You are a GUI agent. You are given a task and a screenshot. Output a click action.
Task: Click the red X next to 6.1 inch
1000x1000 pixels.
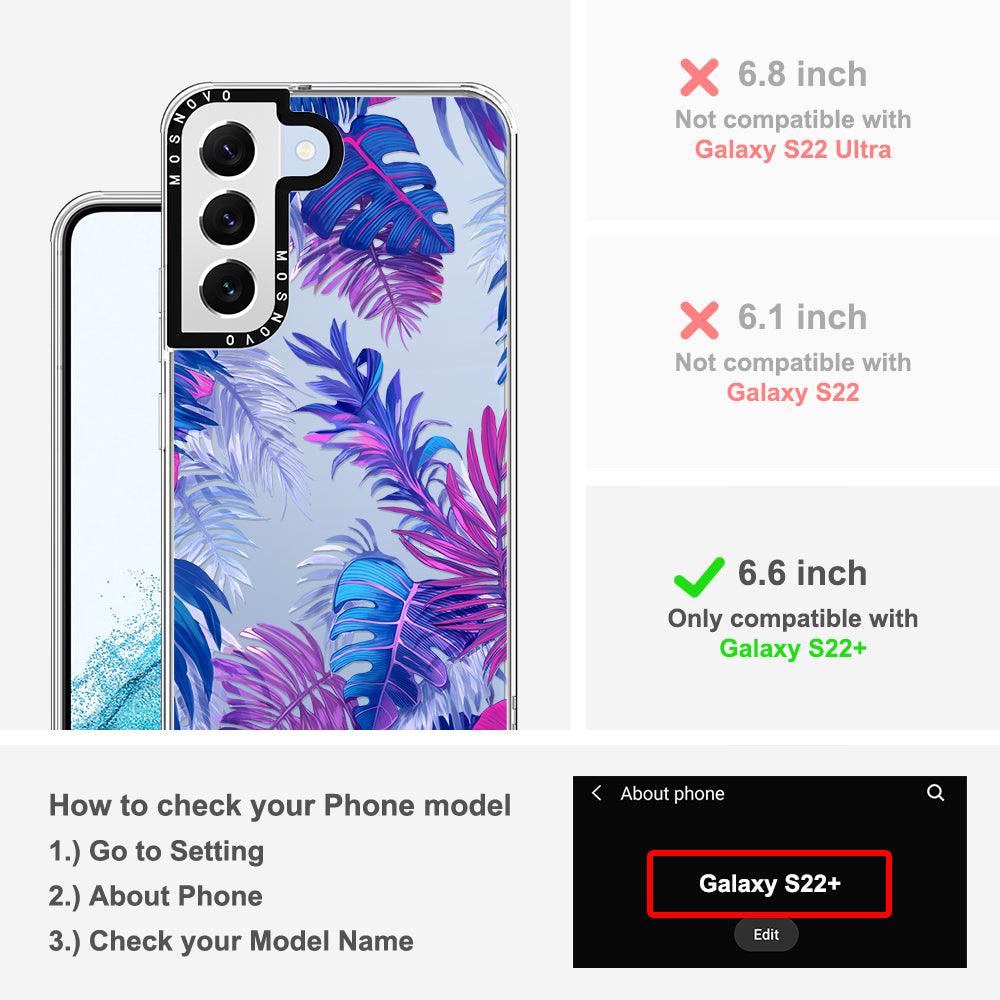[x=699, y=320]
